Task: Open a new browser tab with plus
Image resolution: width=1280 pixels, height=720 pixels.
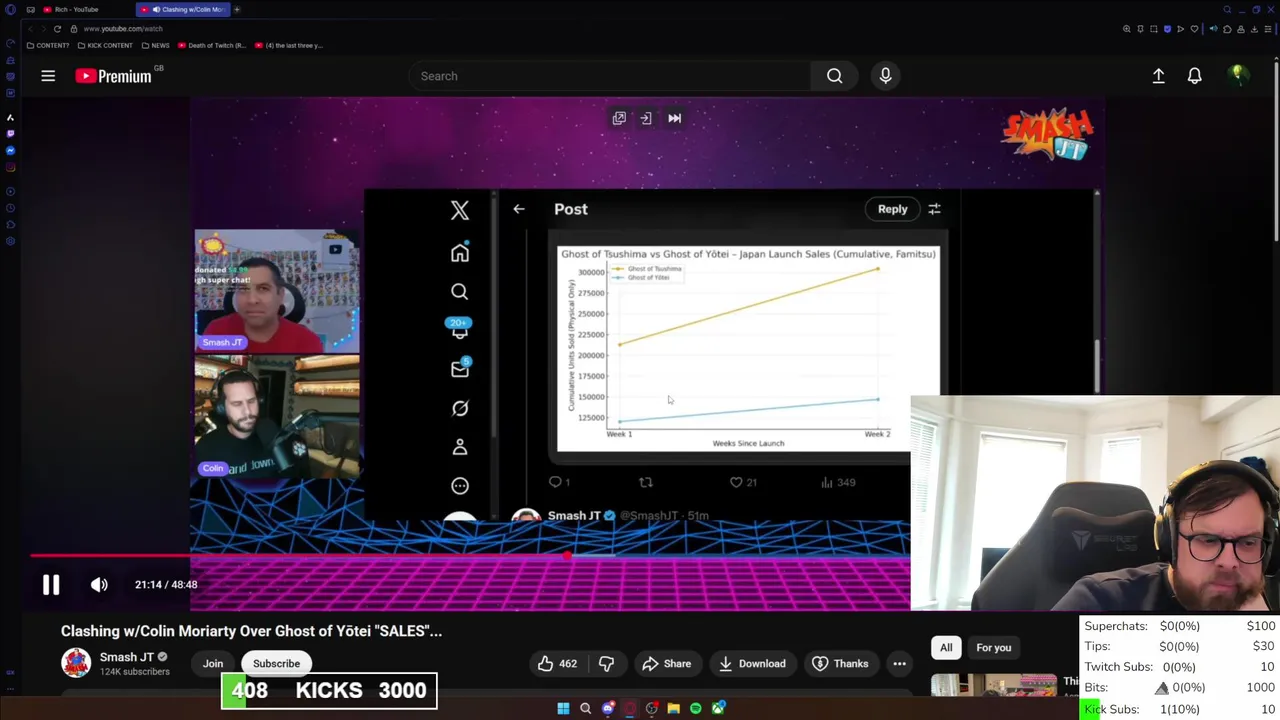Action: coord(237,9)
